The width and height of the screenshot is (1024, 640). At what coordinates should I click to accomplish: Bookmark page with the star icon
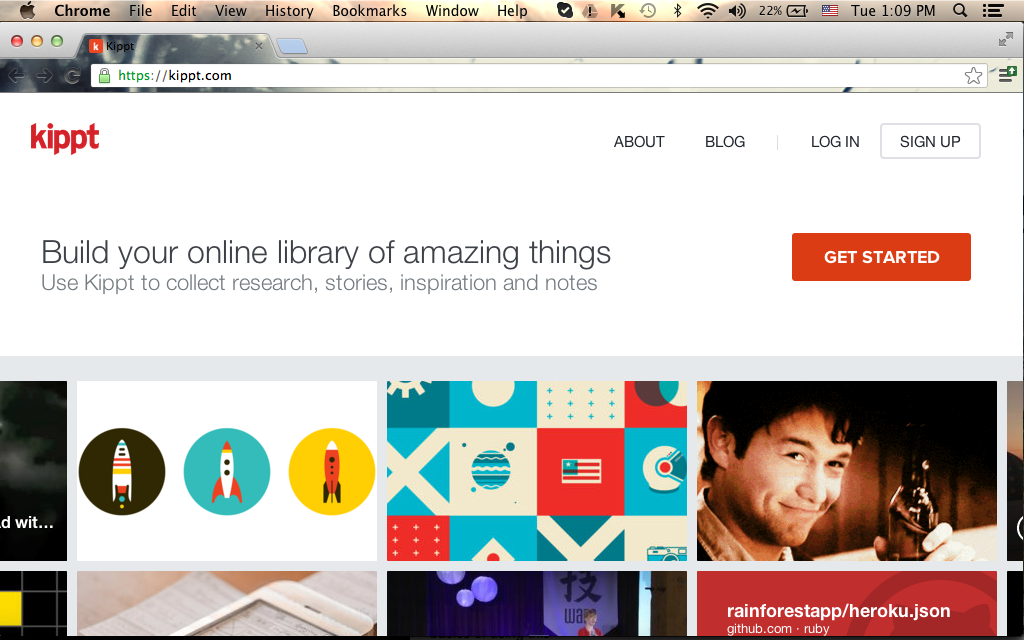[973, 76]
